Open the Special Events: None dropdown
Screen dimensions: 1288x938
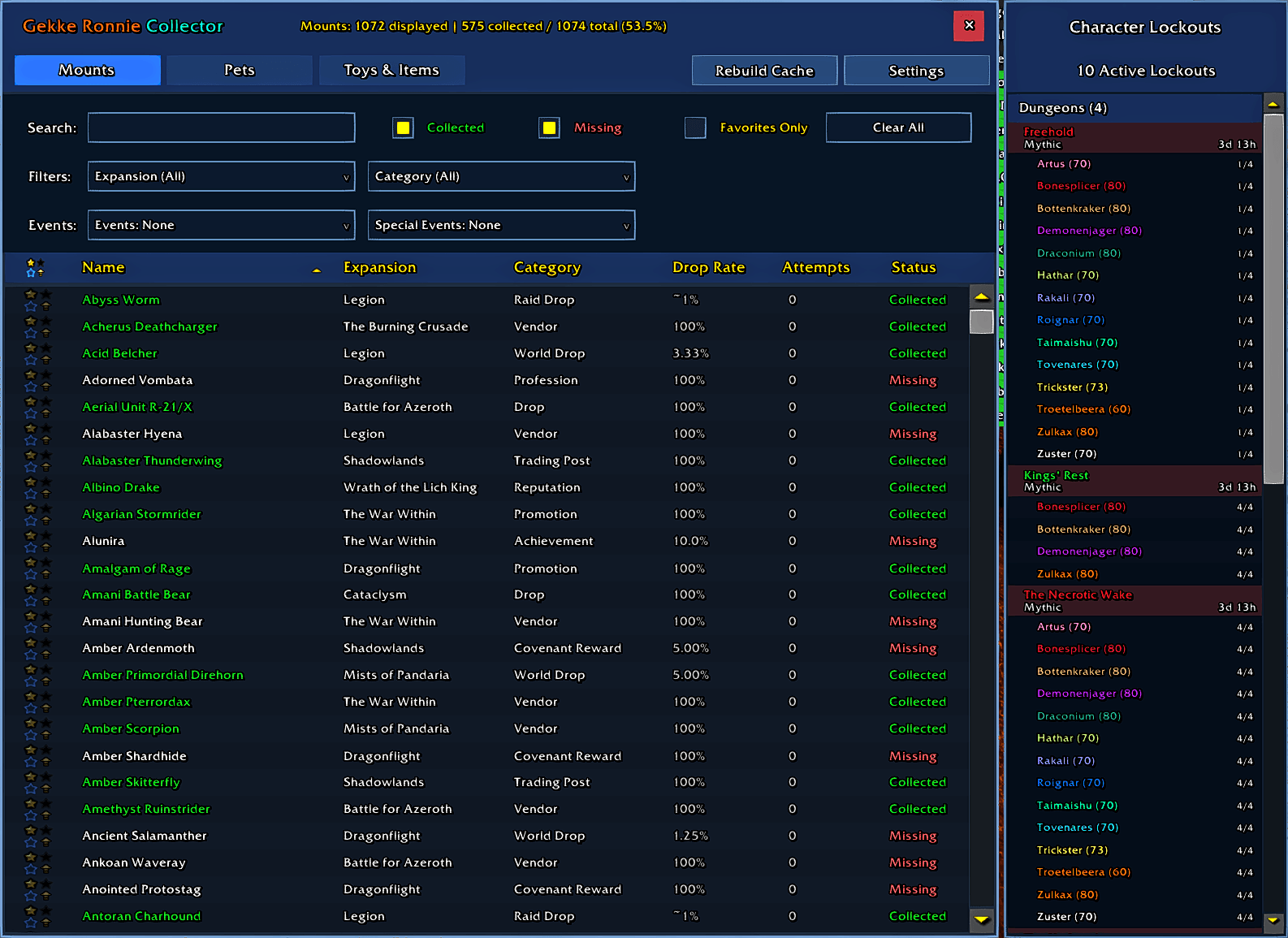(x=501, y=225)
